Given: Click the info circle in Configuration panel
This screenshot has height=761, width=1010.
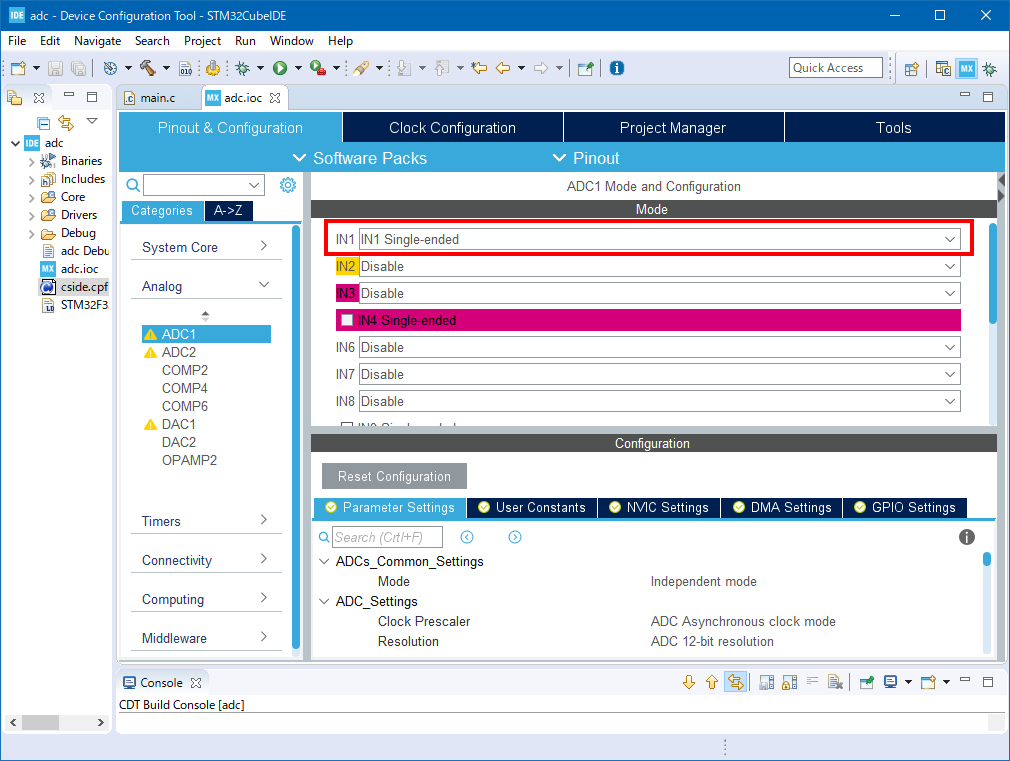Looking at the screenshot, I should click(x=967, y=537).
